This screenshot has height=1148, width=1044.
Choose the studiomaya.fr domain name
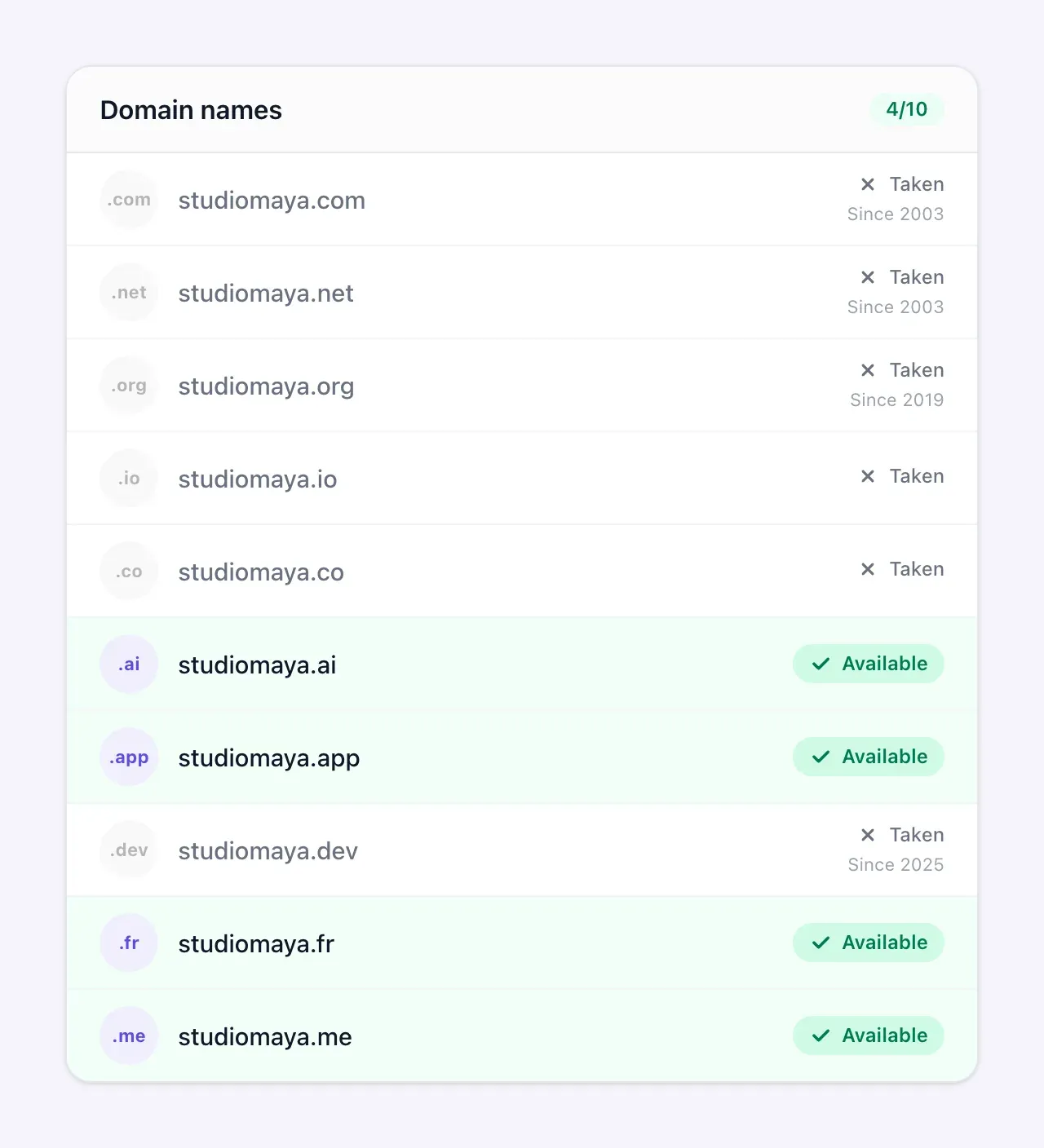(256, 944)
